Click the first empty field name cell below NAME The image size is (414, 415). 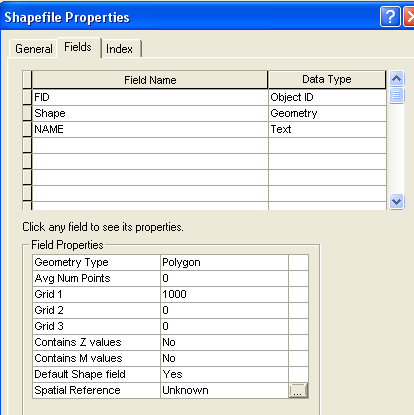tap(150, 145)
